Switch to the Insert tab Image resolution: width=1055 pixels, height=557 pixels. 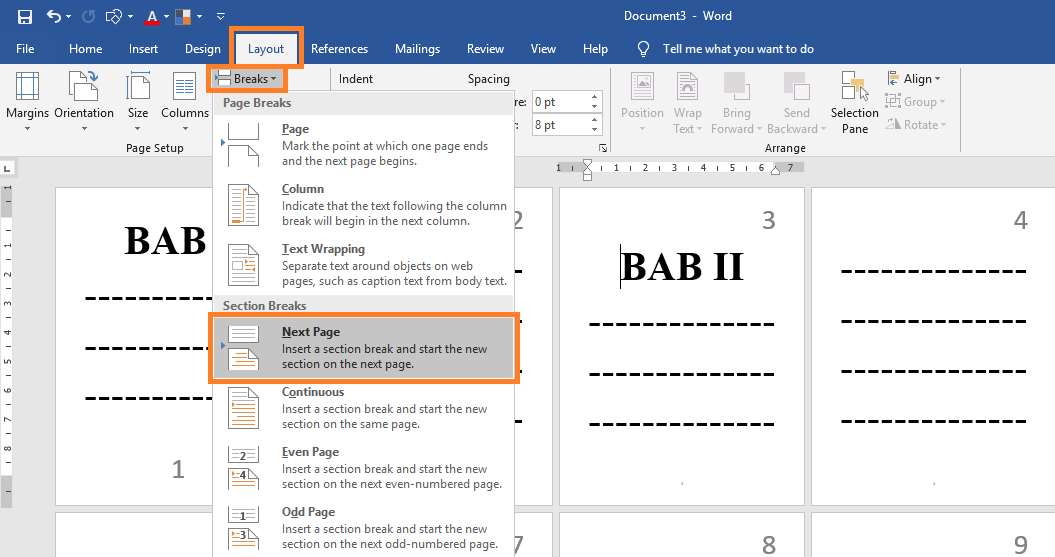tap(143, 48)
